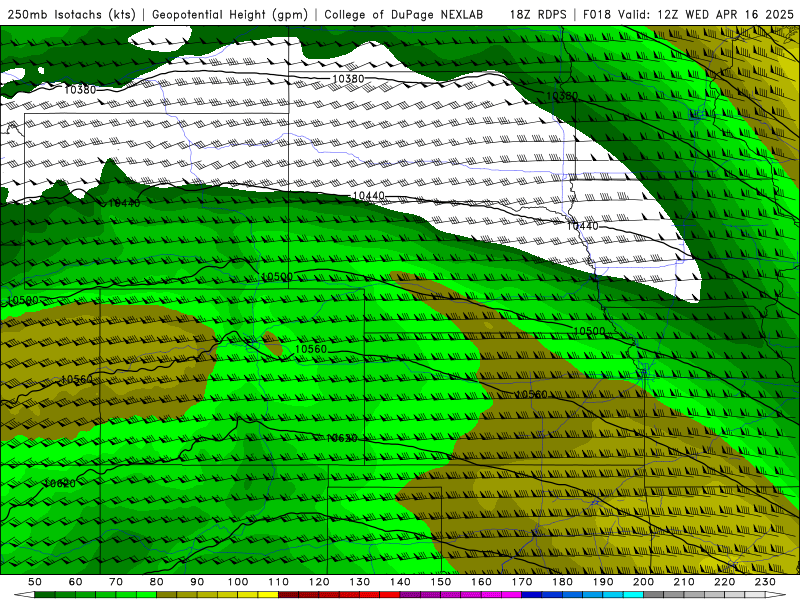Click the 'F018' forecast hour label

pyautogui.click(x=597, y=14)
